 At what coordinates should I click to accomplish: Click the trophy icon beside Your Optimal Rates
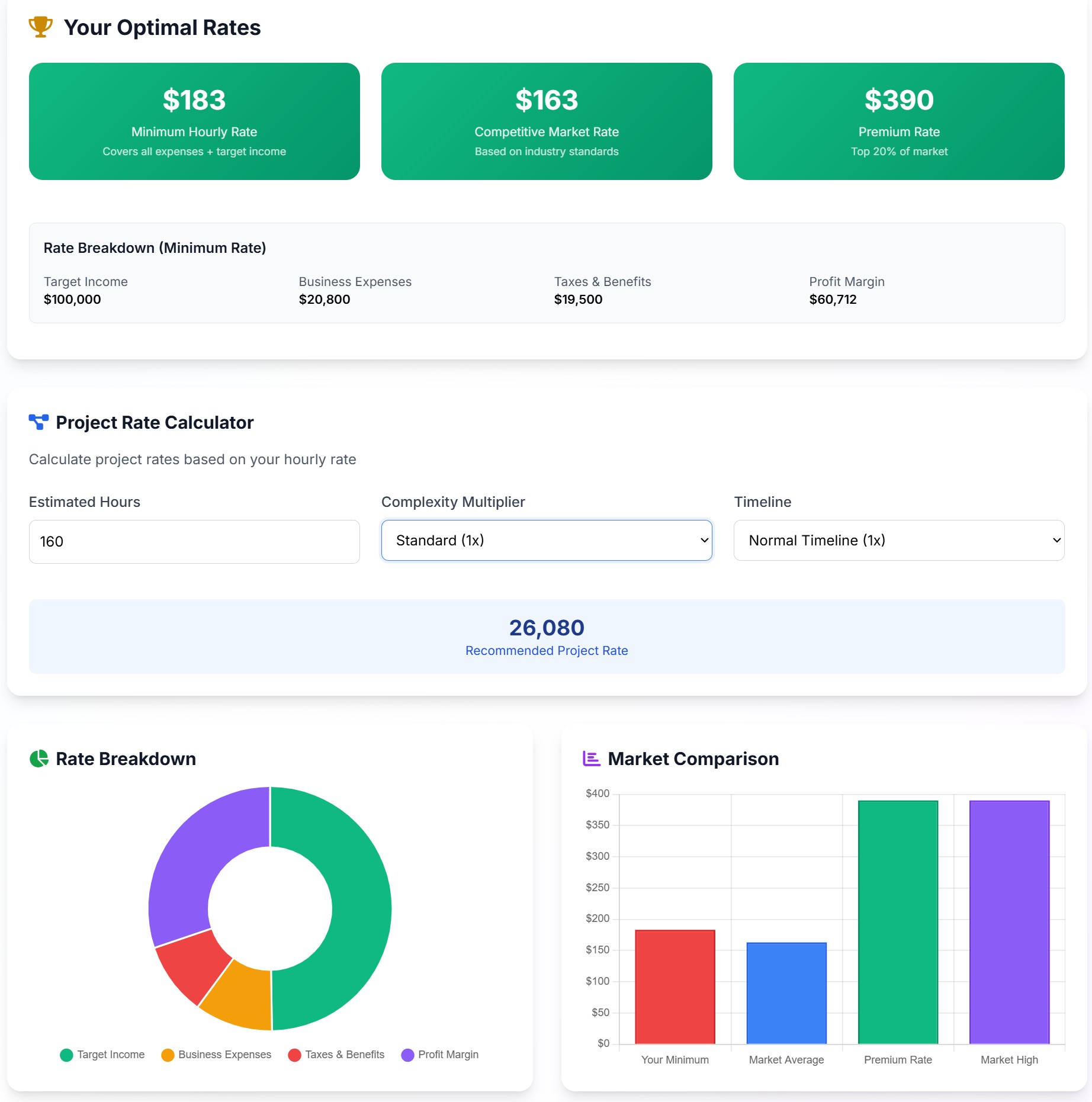40,27
